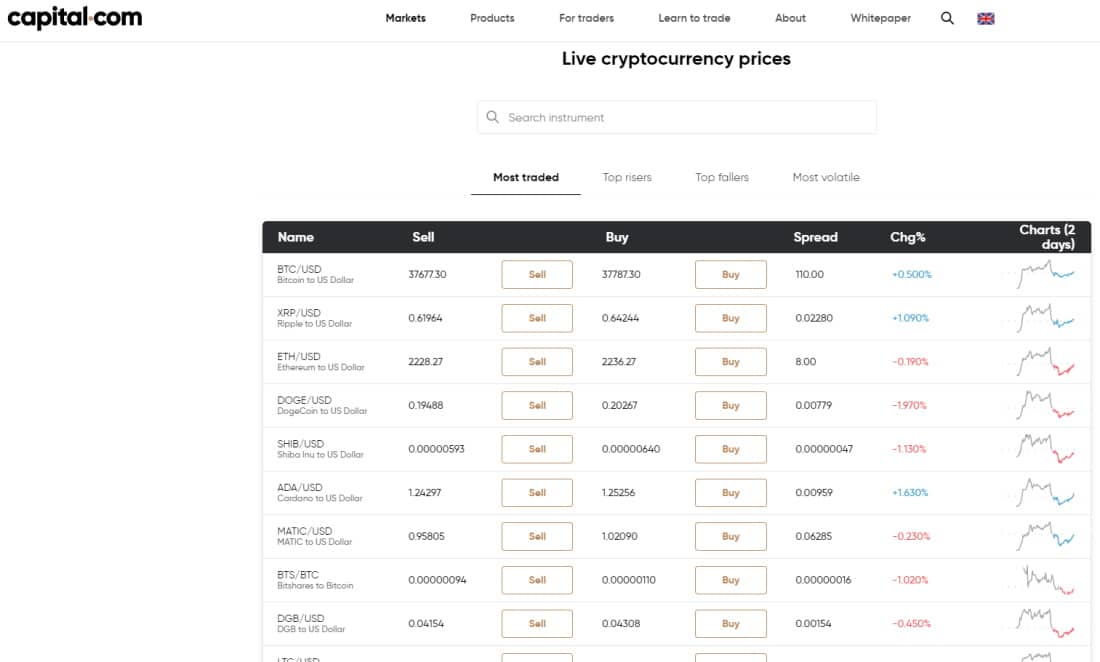This screenshot has height=662, width=1100.
Task: Open the UK flag language selector
Action: click(985, 18)
